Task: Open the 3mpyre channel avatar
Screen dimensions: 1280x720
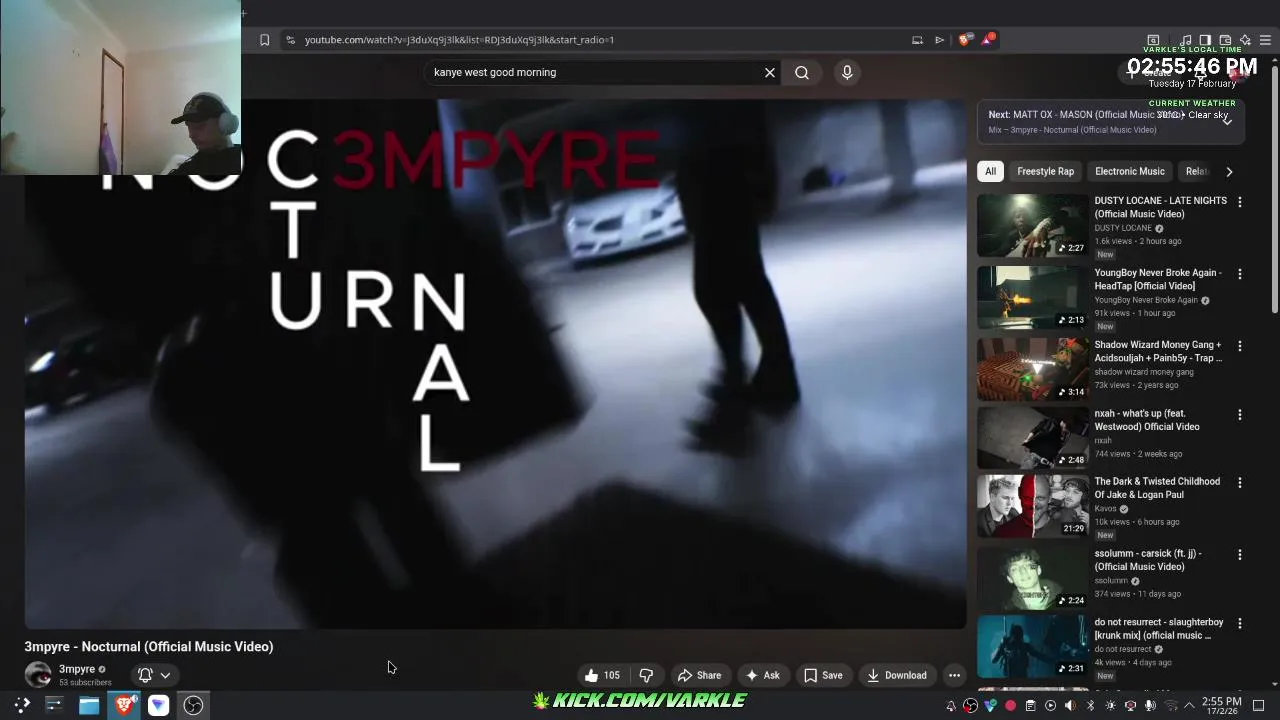Action: coord(38,675)
